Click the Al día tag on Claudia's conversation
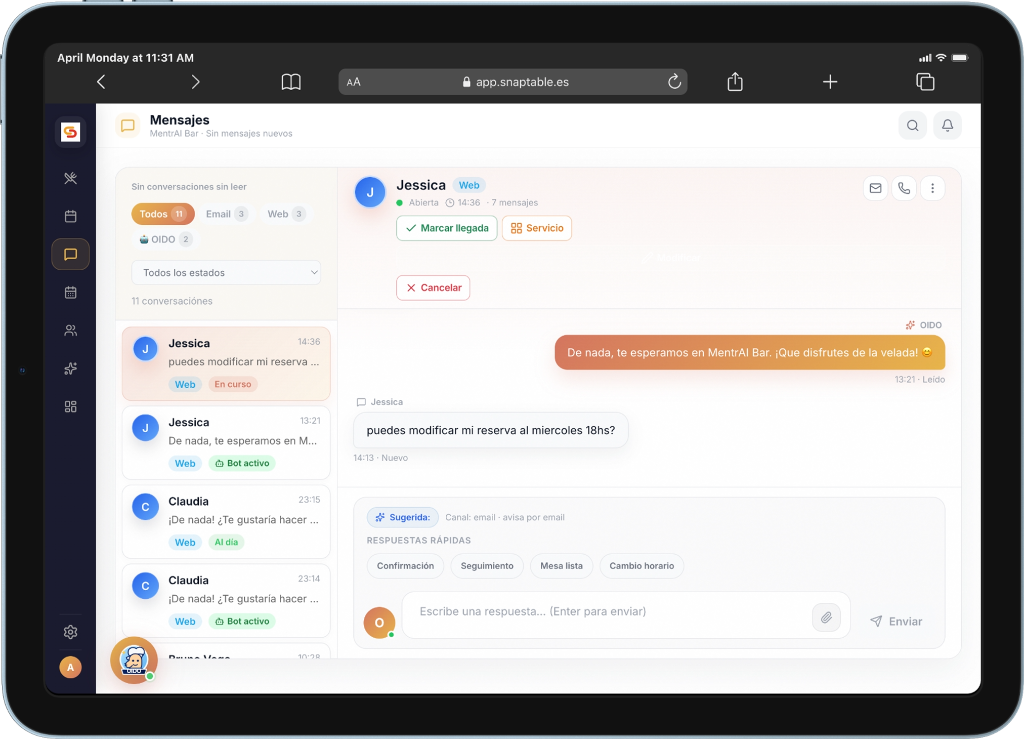Screen dimensions: 1024x739 pos(226,542)
